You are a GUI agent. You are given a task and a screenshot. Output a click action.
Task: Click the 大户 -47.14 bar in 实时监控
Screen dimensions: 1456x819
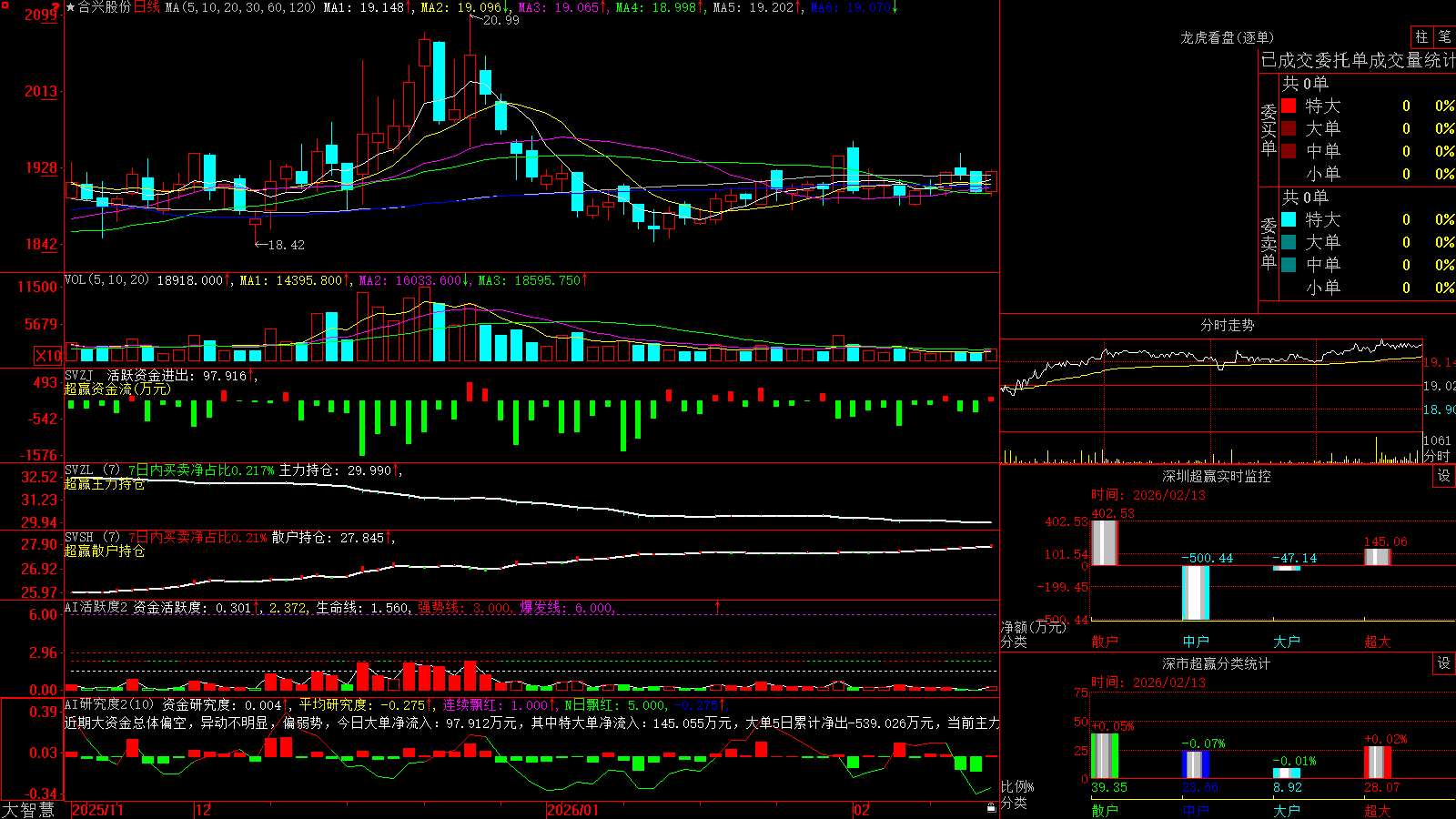(x=1287, y=568)
